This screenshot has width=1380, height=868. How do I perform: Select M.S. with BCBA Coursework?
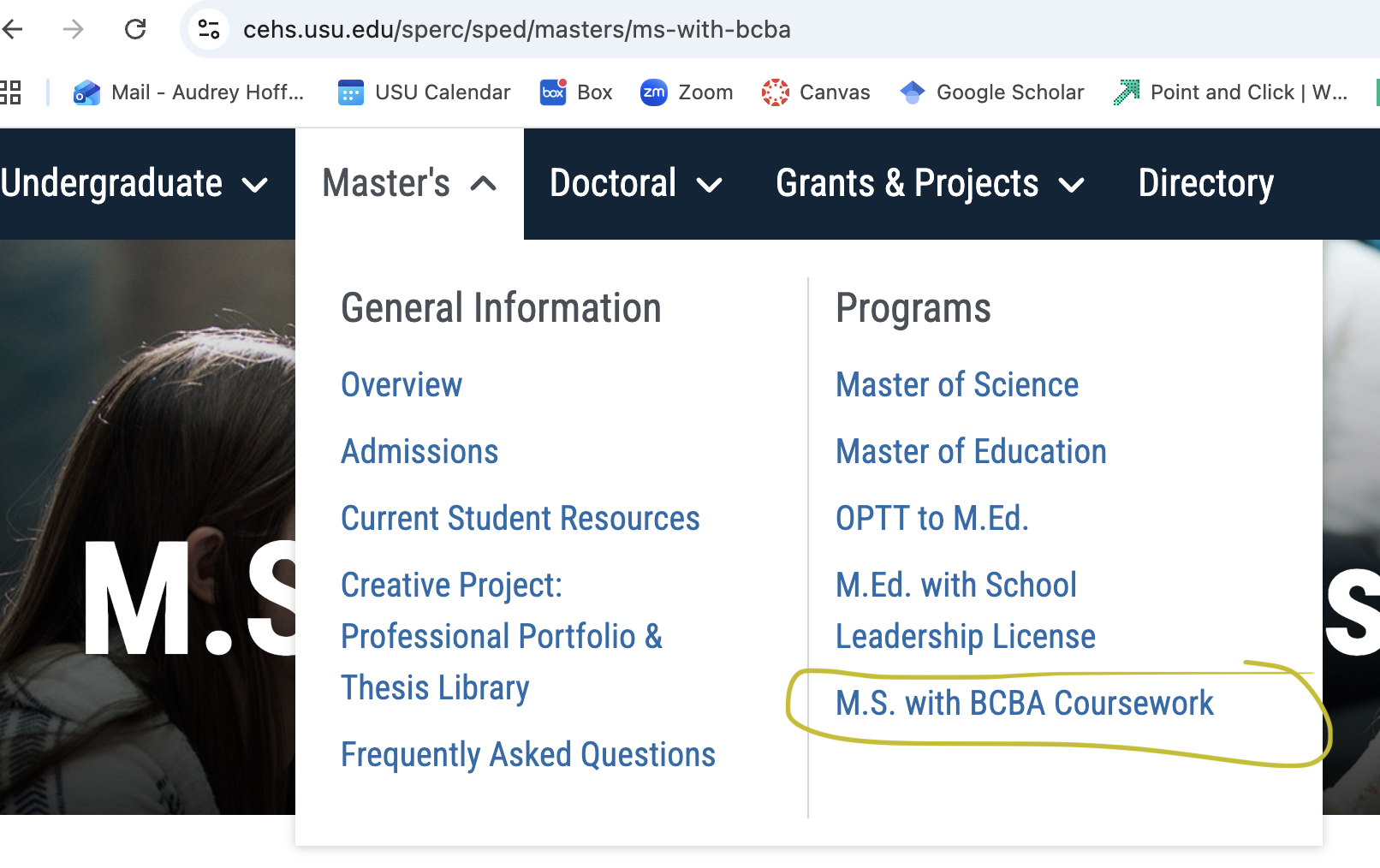pyautogui.click(x=1024, y=704)
